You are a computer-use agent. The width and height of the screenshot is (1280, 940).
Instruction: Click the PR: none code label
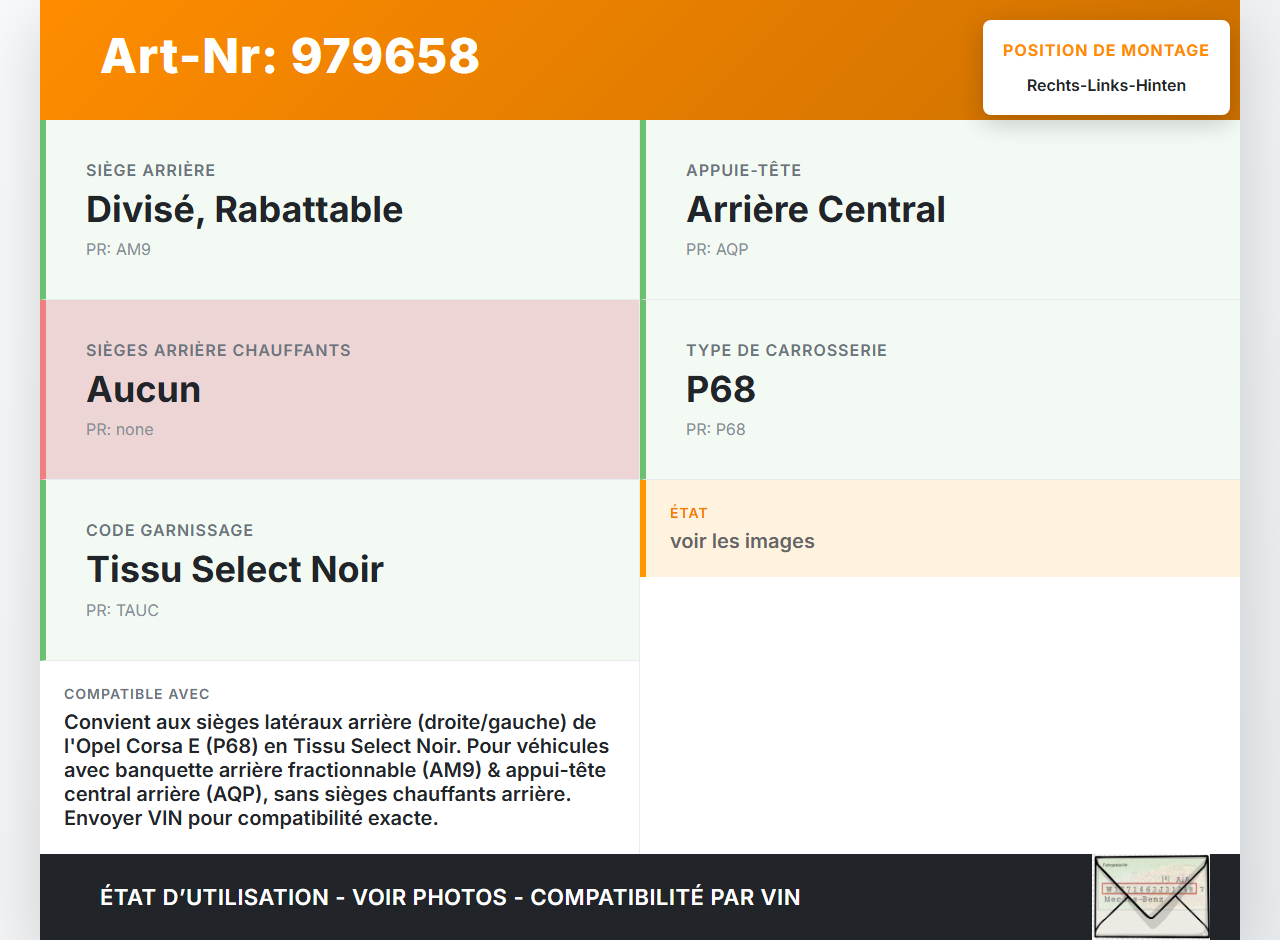click(120, 429)
